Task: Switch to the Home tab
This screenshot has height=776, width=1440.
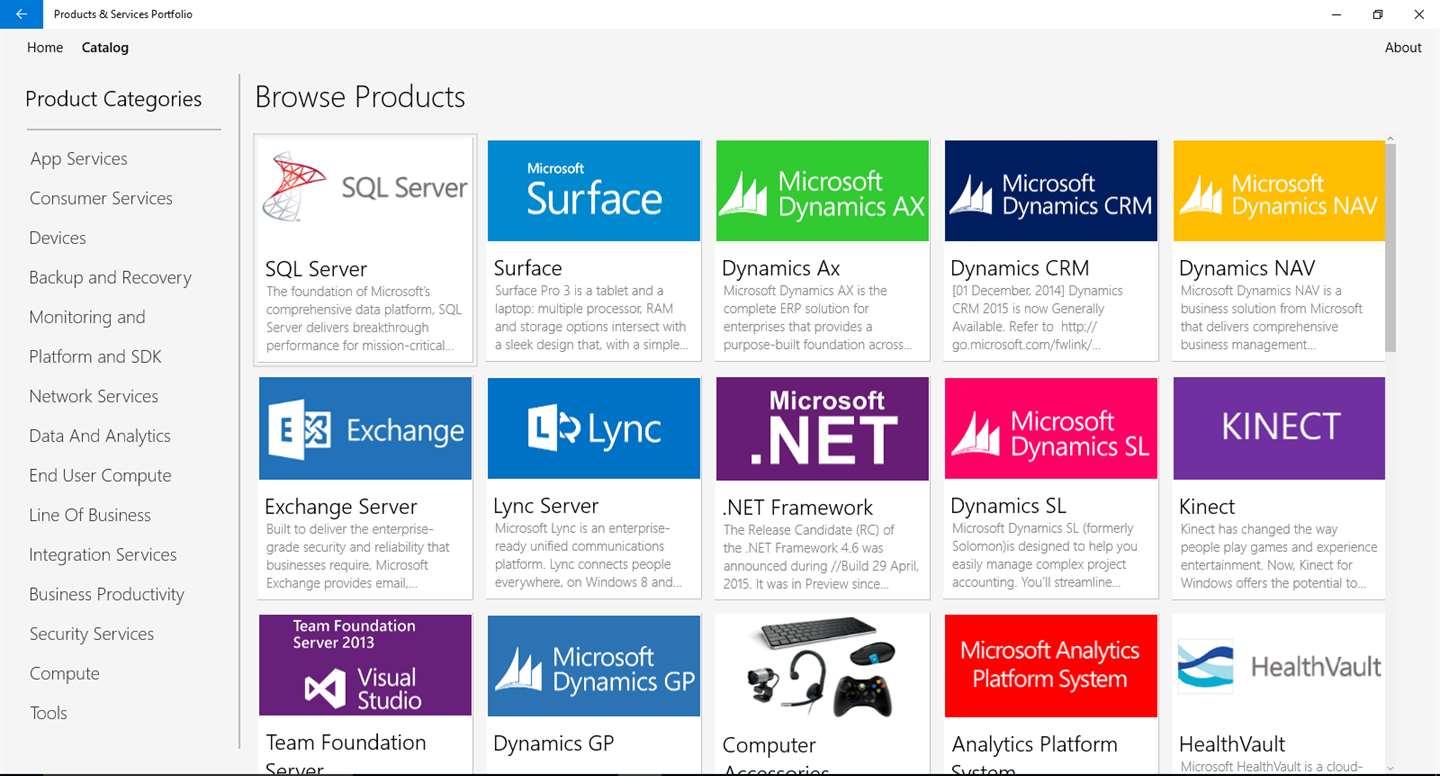Action: tap(45, 47)
